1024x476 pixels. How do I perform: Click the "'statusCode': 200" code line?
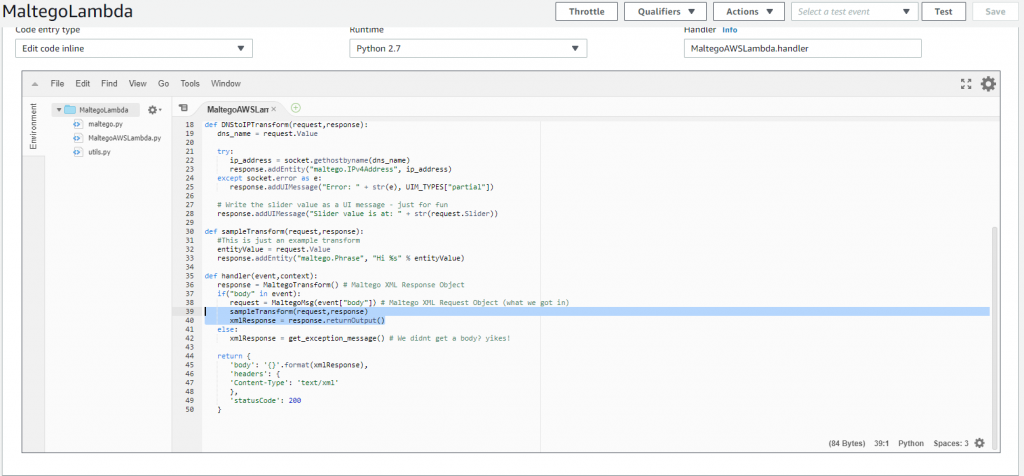click(265, 400)
